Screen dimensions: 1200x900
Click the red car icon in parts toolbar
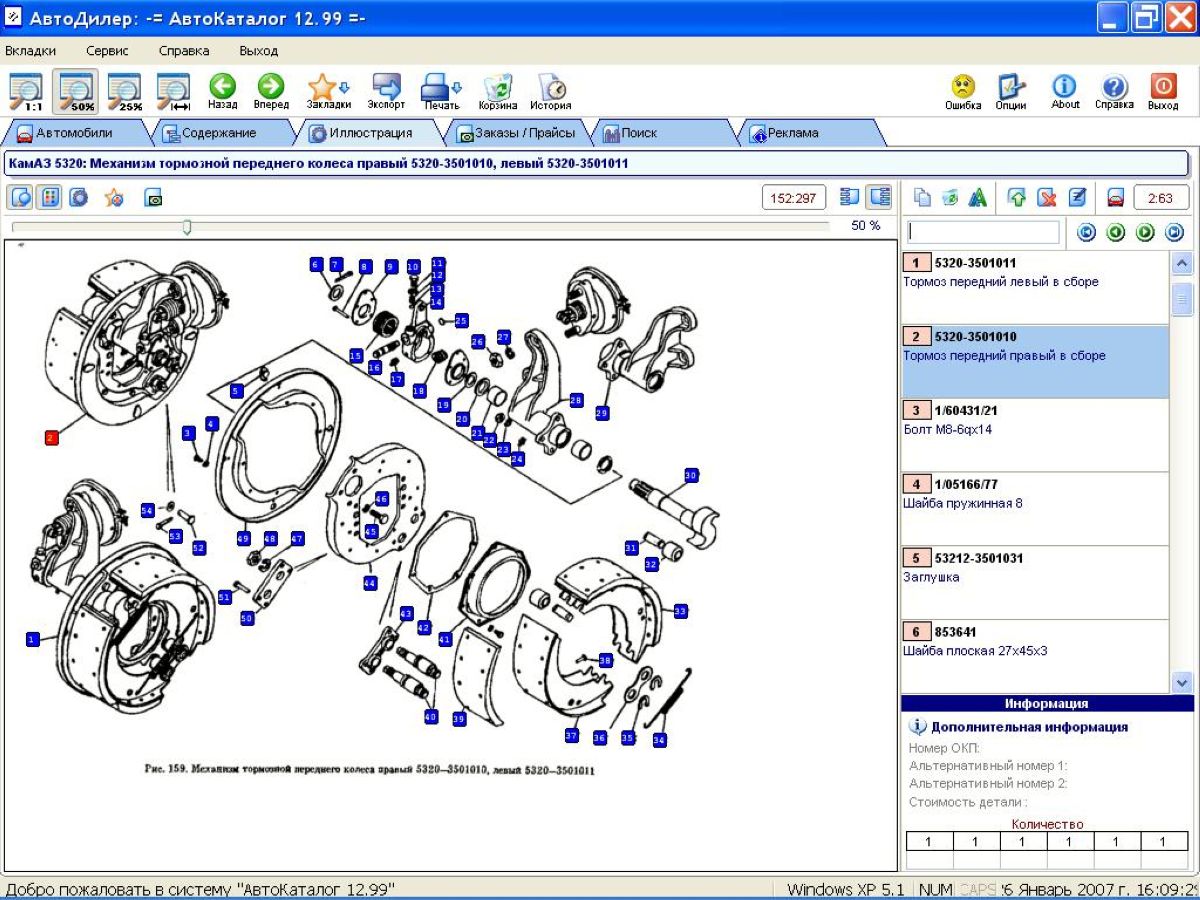pyautogui.click(x=1116, y=198)
